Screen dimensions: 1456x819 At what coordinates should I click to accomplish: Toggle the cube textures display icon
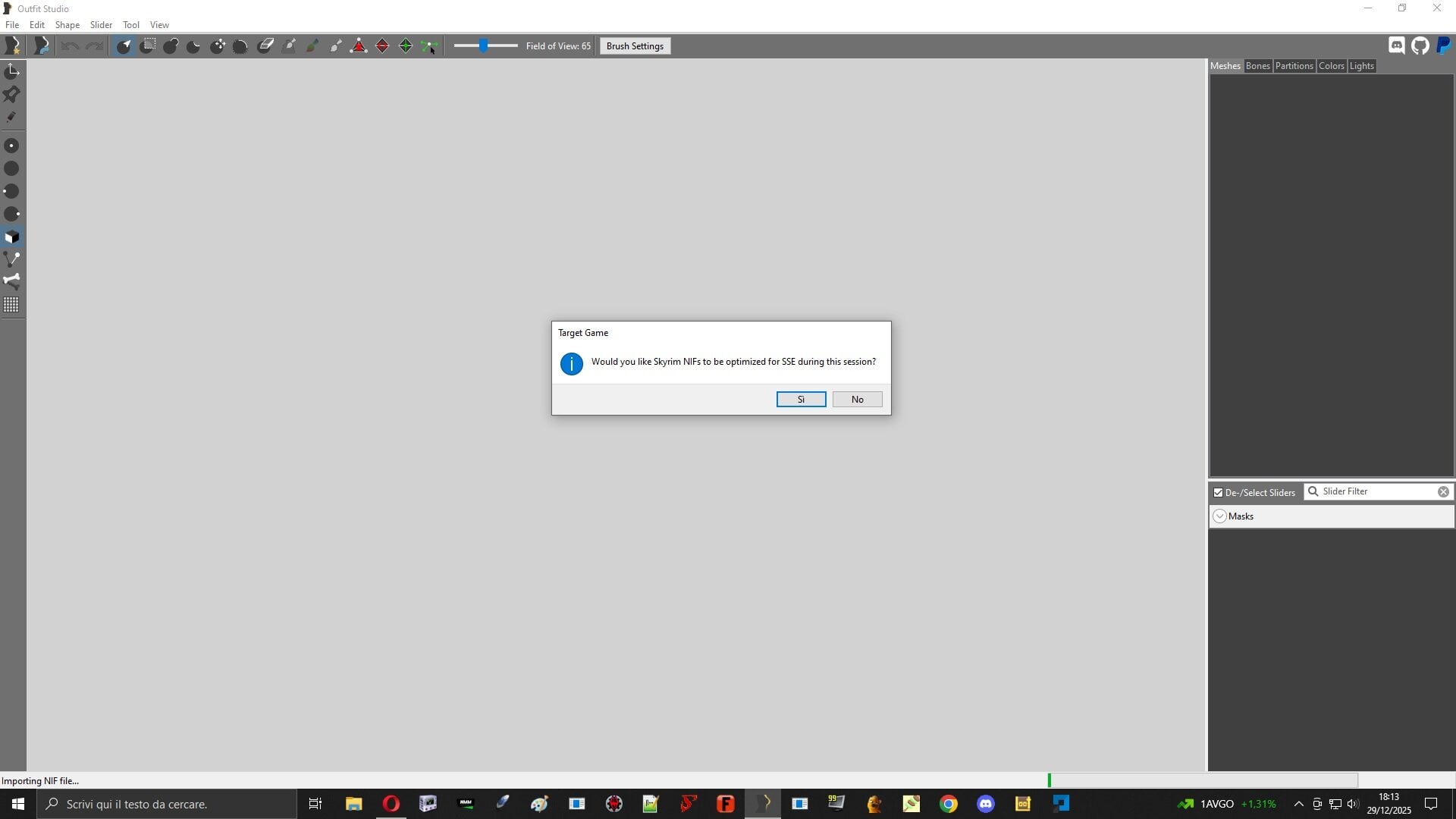pyautogui.click(x=12, y=237)
